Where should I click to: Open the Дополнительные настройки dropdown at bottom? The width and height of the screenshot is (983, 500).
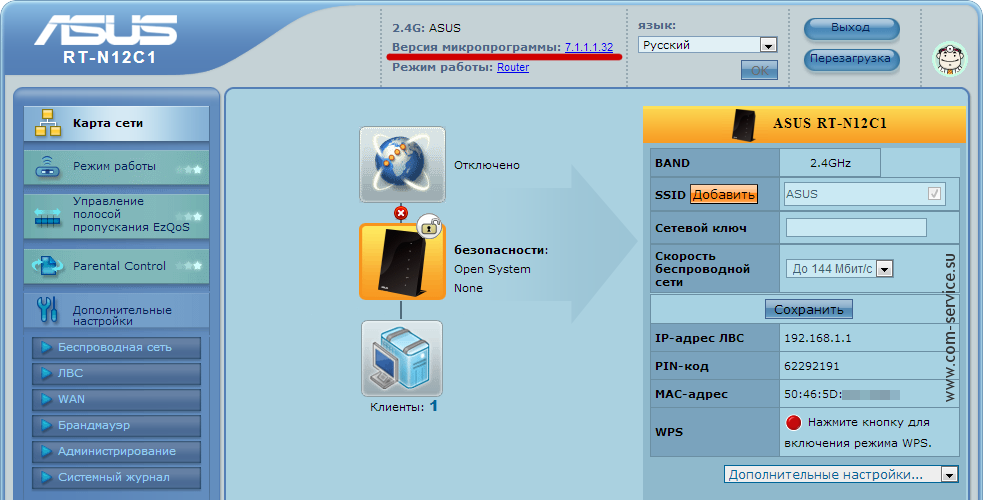click(x=841, y=475)
